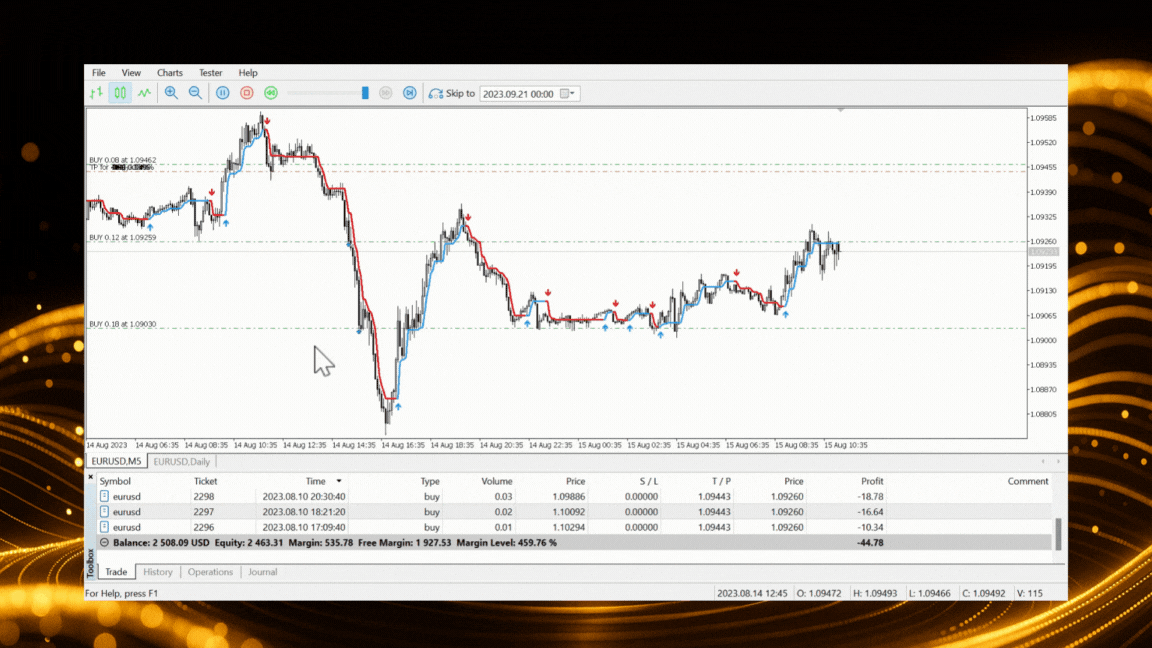
Task: Click the total profit -44.78
Action: [870, 543]
